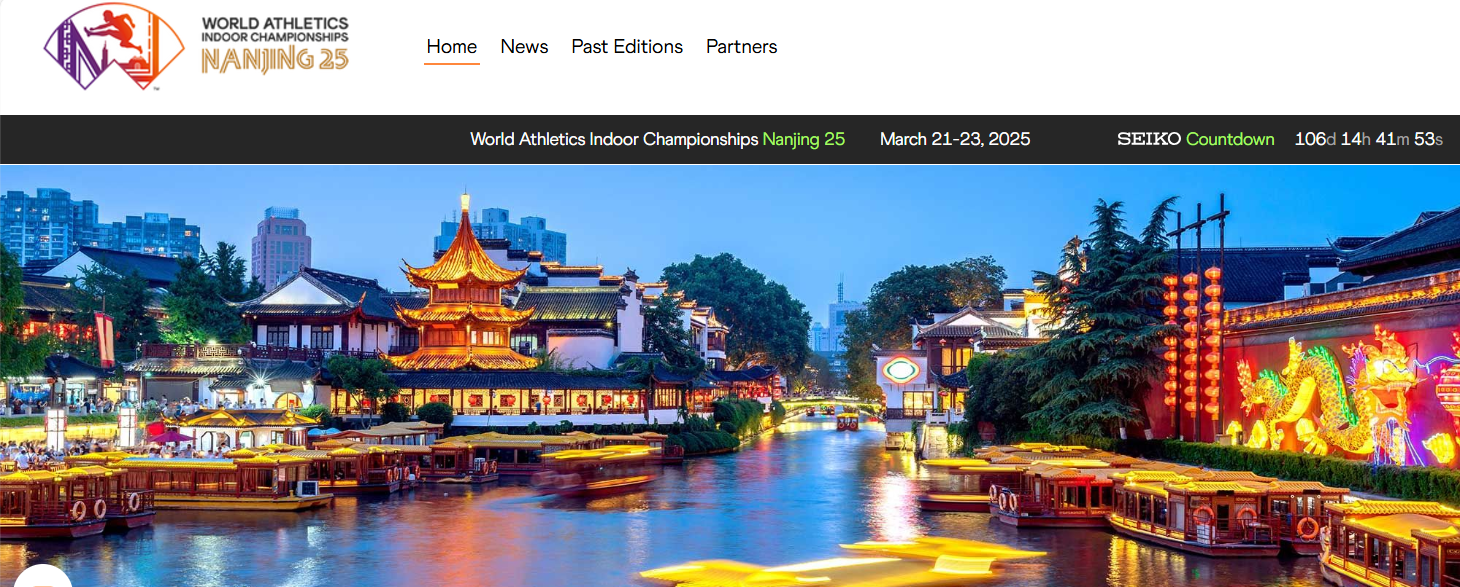Click the Countdown label next to SEIKO
The image size is (1460, 587).
tap(1230, 139)
